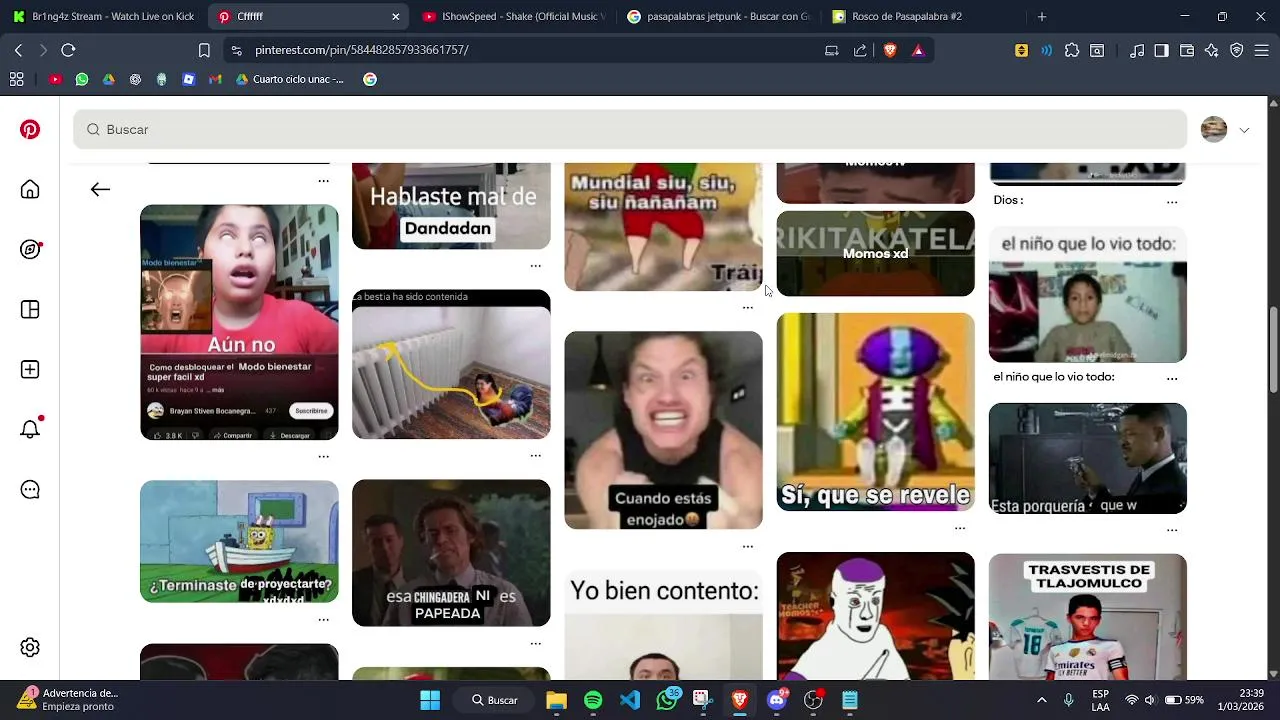Open the esa chingadera ni es papeada pin

click(x=451, y=553)
